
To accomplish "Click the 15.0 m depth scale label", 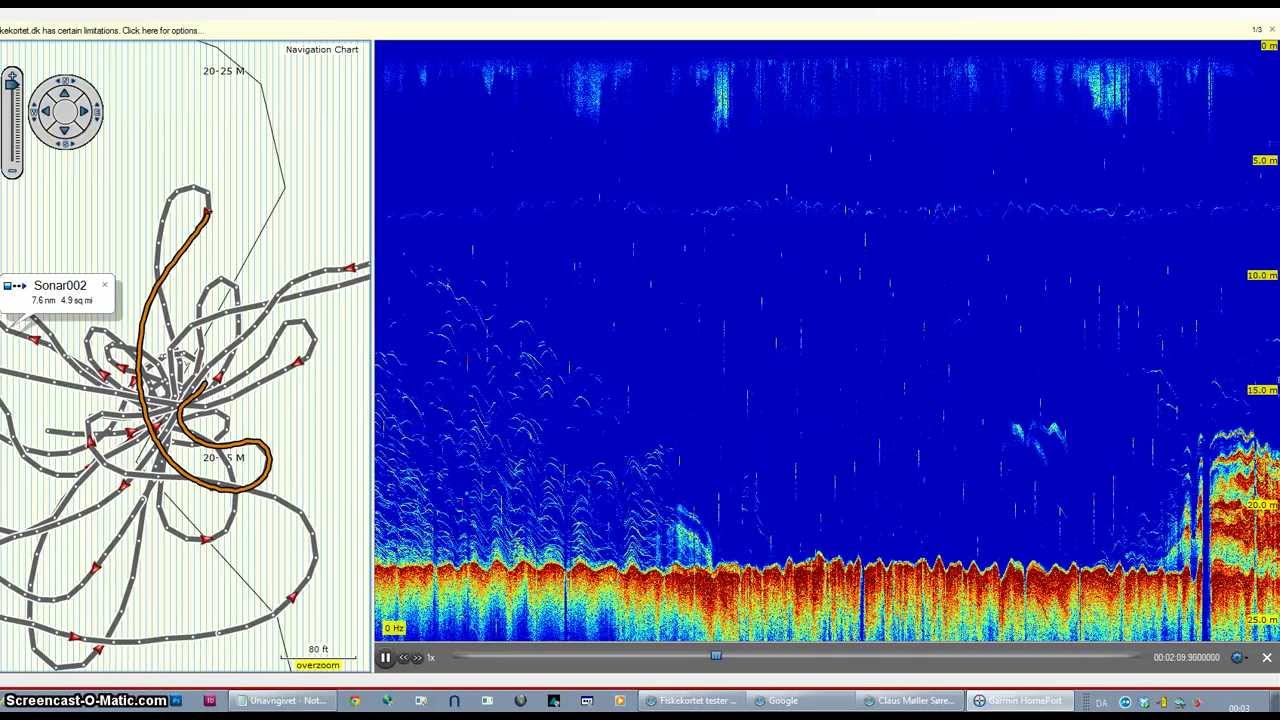I will pos(1262,390).
